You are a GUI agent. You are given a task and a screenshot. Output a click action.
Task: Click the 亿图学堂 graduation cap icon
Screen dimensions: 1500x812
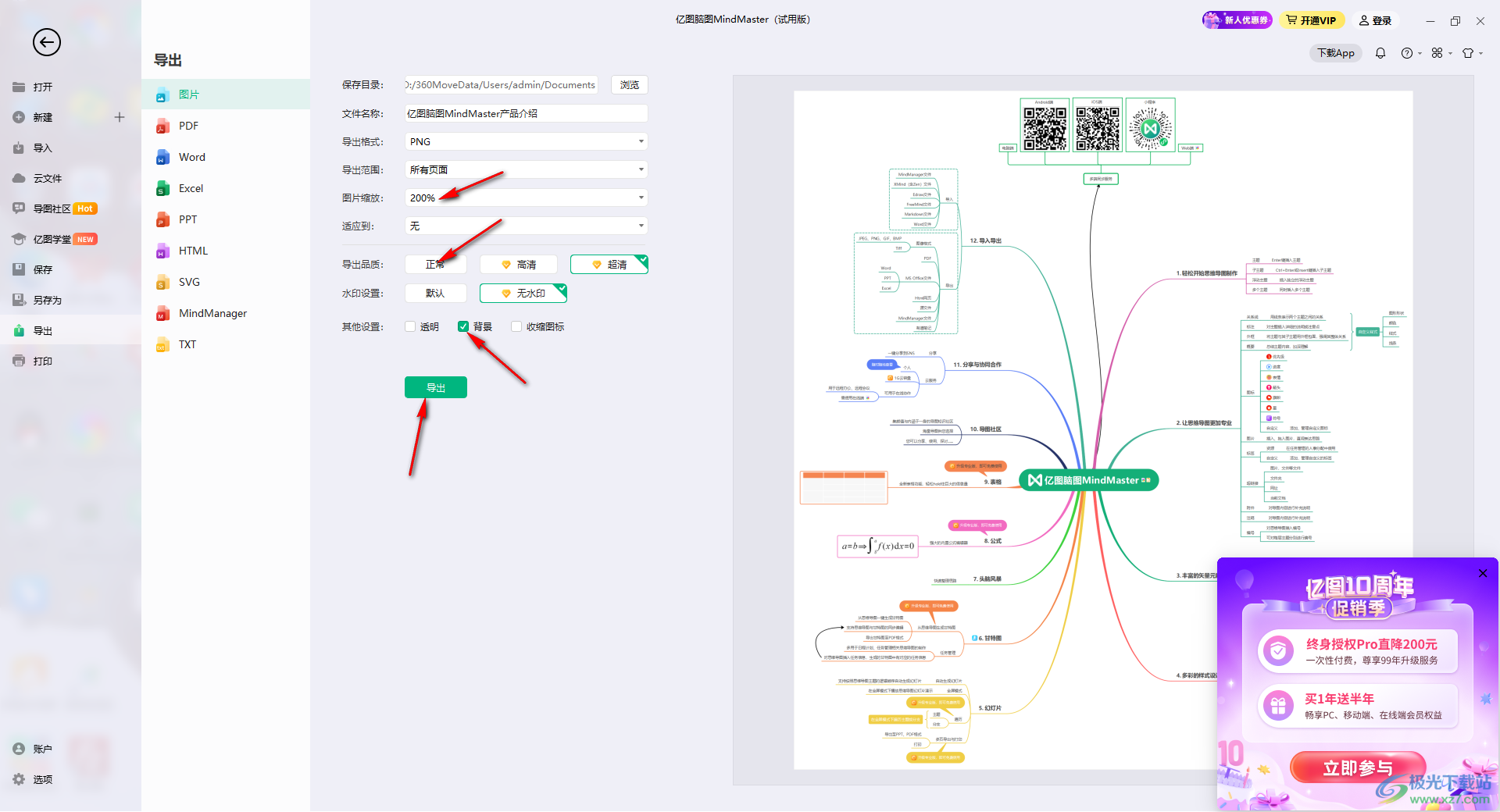(19, 239)
